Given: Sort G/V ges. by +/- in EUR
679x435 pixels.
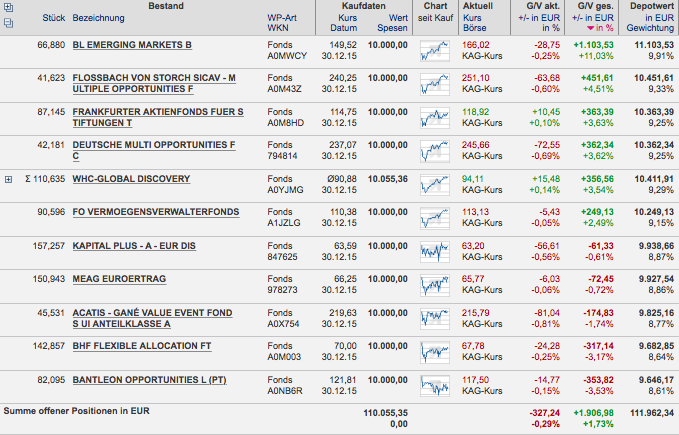Looking at the screenshot, I should [593, 18].
